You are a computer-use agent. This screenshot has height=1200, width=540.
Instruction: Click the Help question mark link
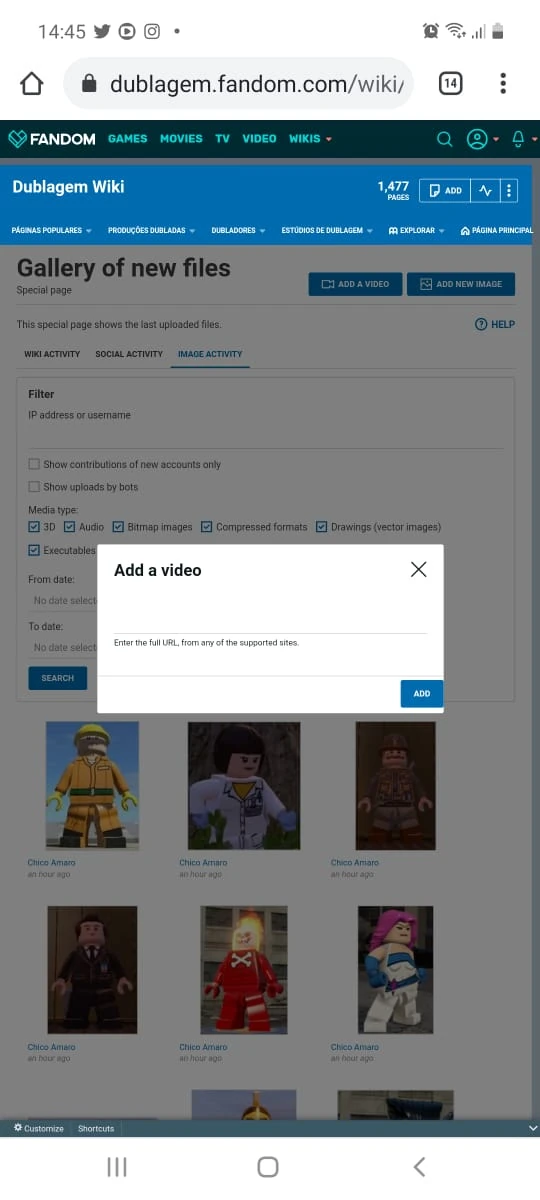click(x=495, y=324)
